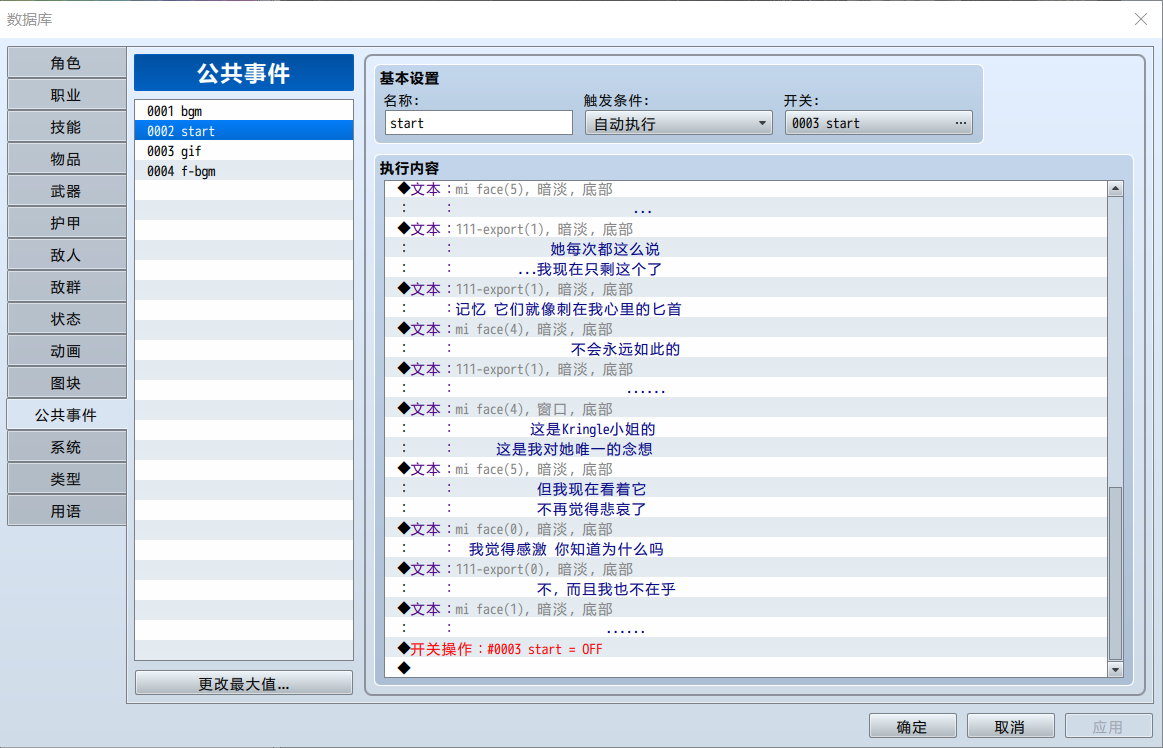The width and height of the screenshot is (1163, 748).
Task: Click scroll-up arrow of 执行内容 list
Action: (x=1115, y=189)
